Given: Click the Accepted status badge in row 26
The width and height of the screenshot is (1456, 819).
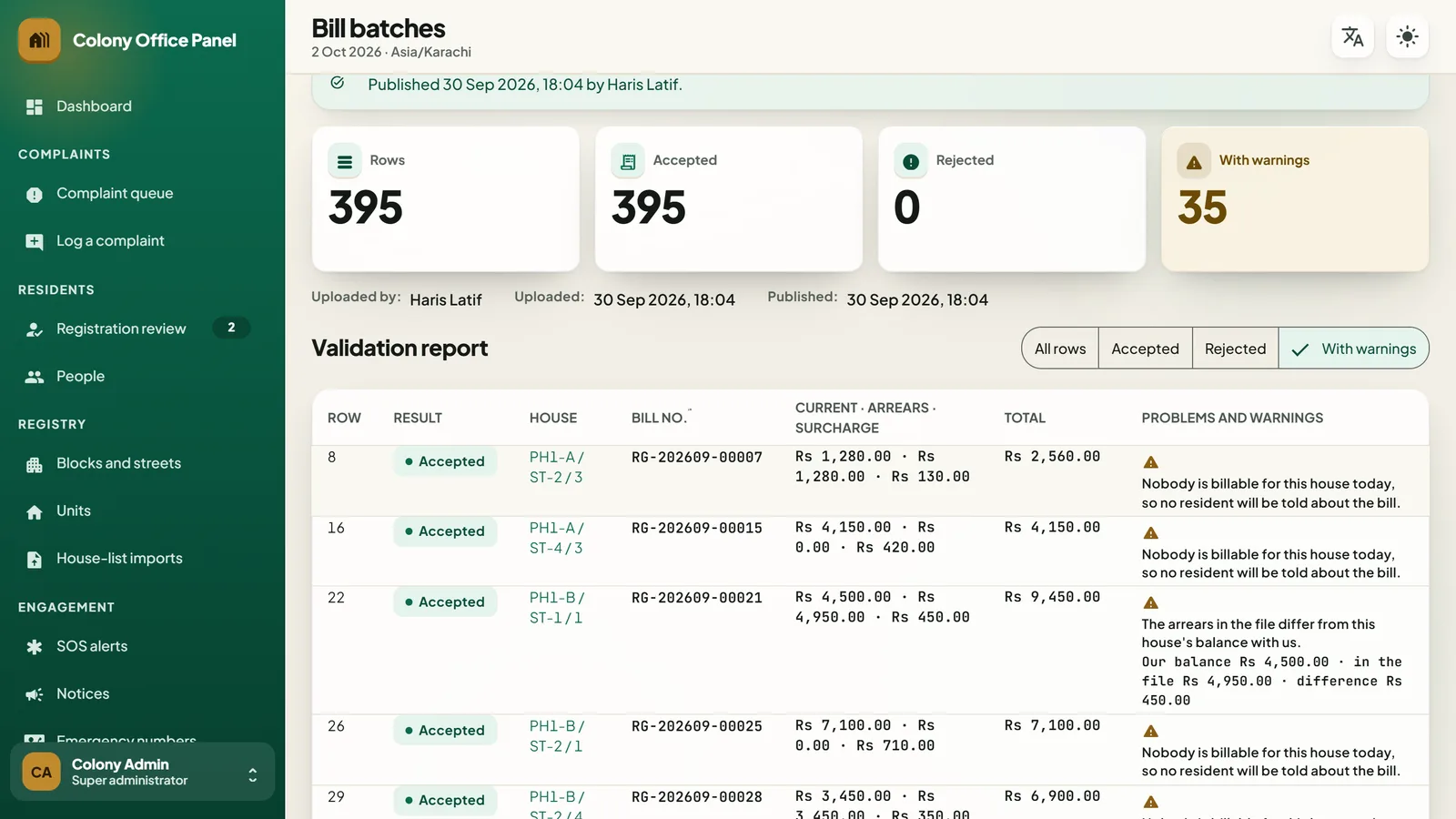Looking at the screenshot, I should pyautogui.click(x=445, y=731).
